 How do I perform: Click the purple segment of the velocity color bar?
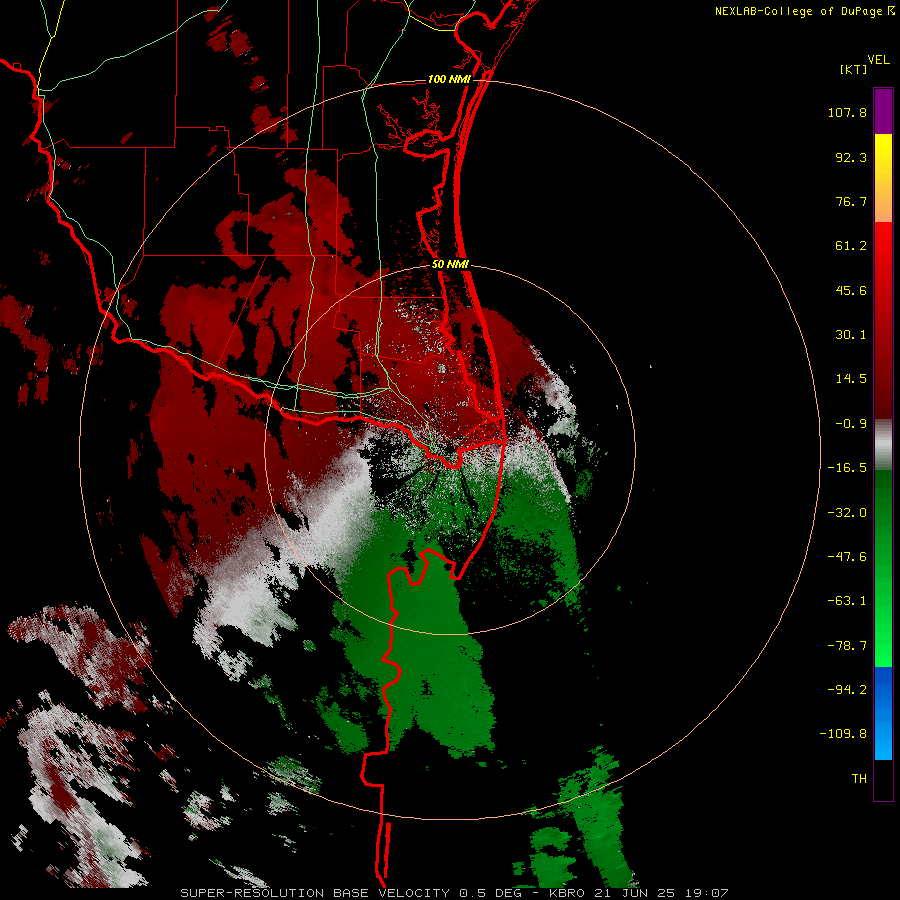coord(883,111)
